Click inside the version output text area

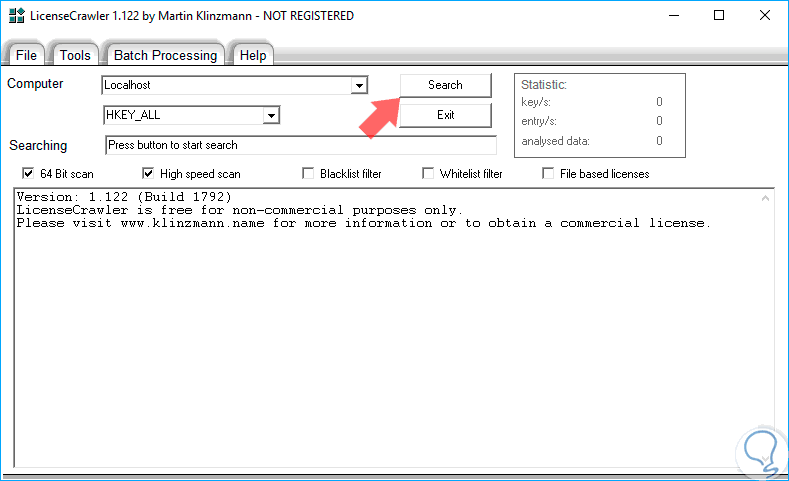[386, 328]
